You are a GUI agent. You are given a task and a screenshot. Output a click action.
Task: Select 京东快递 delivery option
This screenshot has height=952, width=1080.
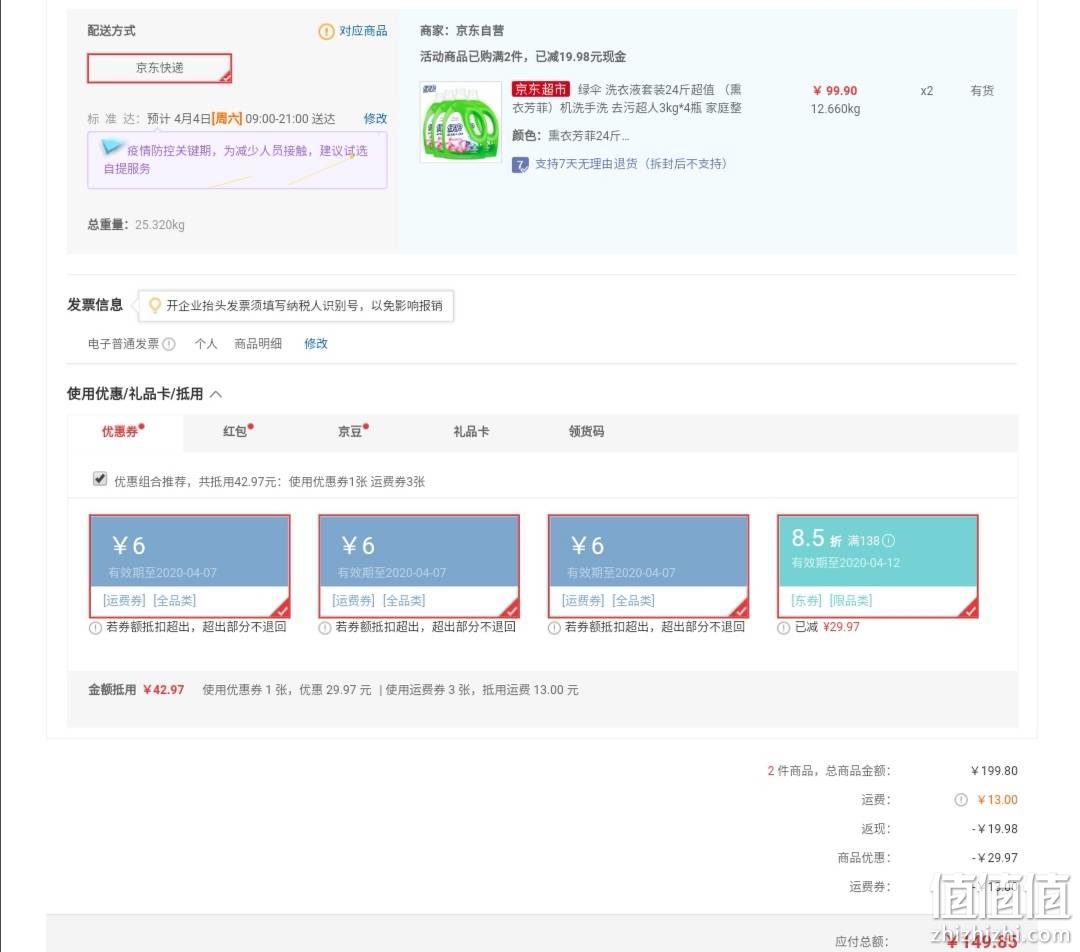[x=159, y=68]
